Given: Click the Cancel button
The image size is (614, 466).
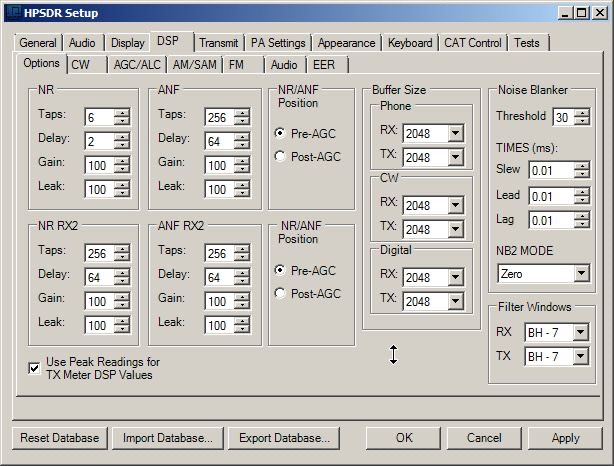Looking at the screenshot, I should coord(484,438).
